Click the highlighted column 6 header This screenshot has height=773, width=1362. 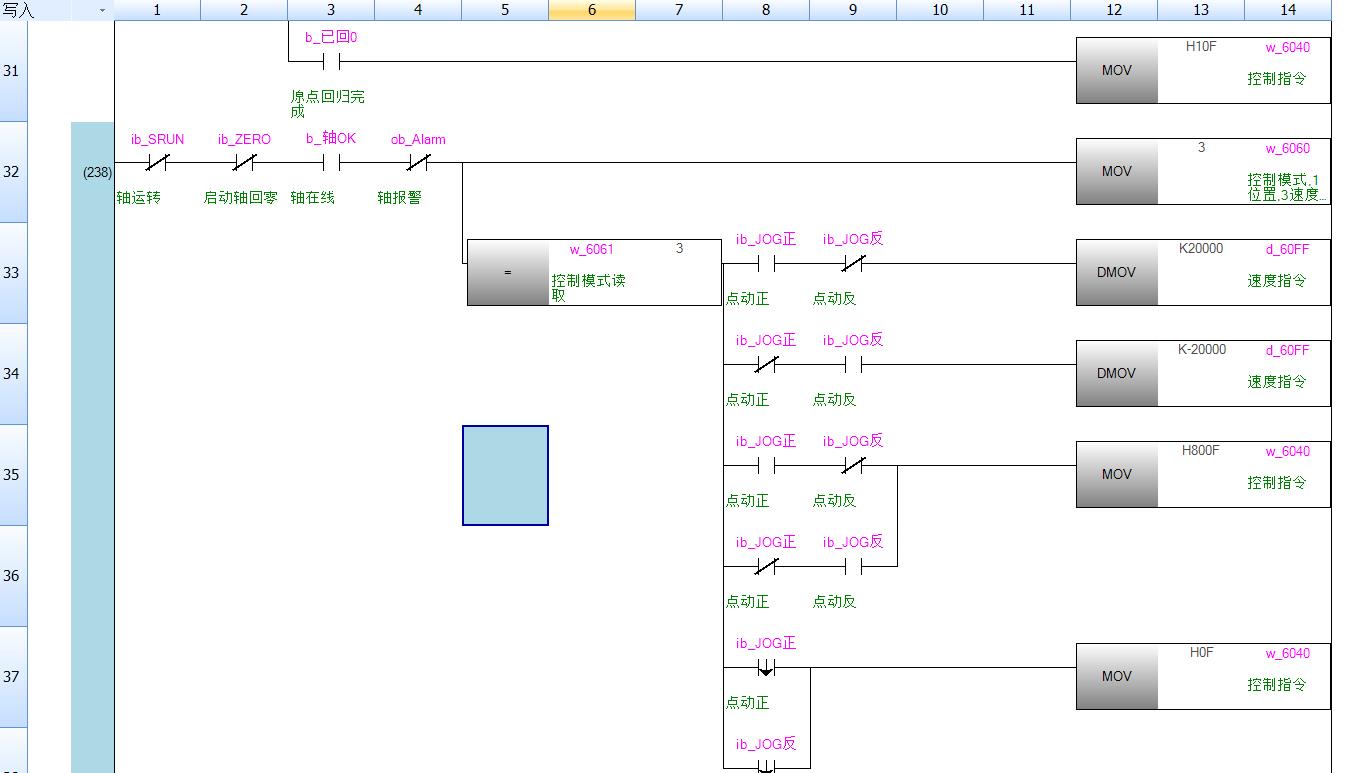592,10
